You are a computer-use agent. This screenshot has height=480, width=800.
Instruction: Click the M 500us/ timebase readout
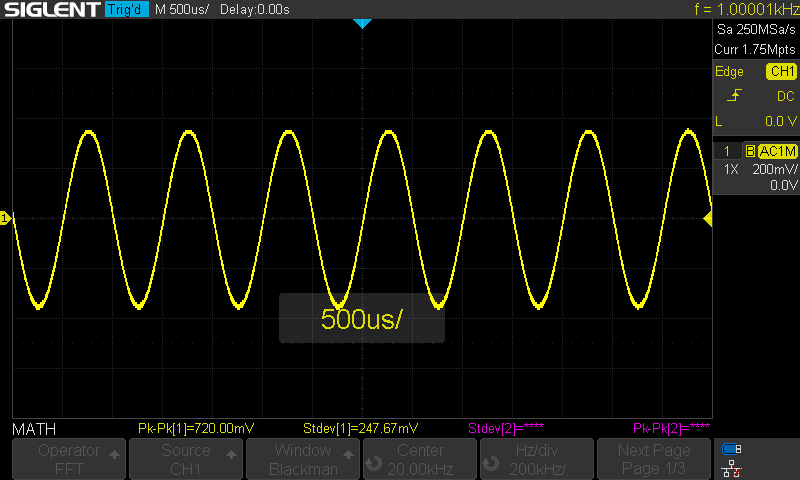coord(182,9)
